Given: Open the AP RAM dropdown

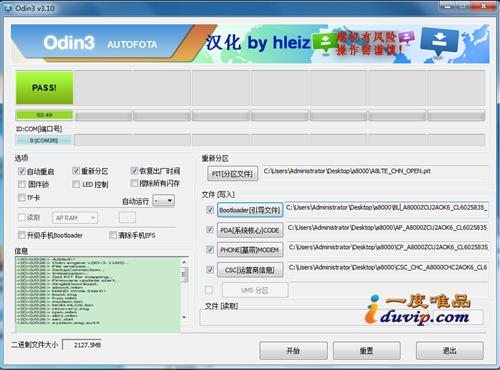Looking at the screenshot, I should [x=75, y=218].
